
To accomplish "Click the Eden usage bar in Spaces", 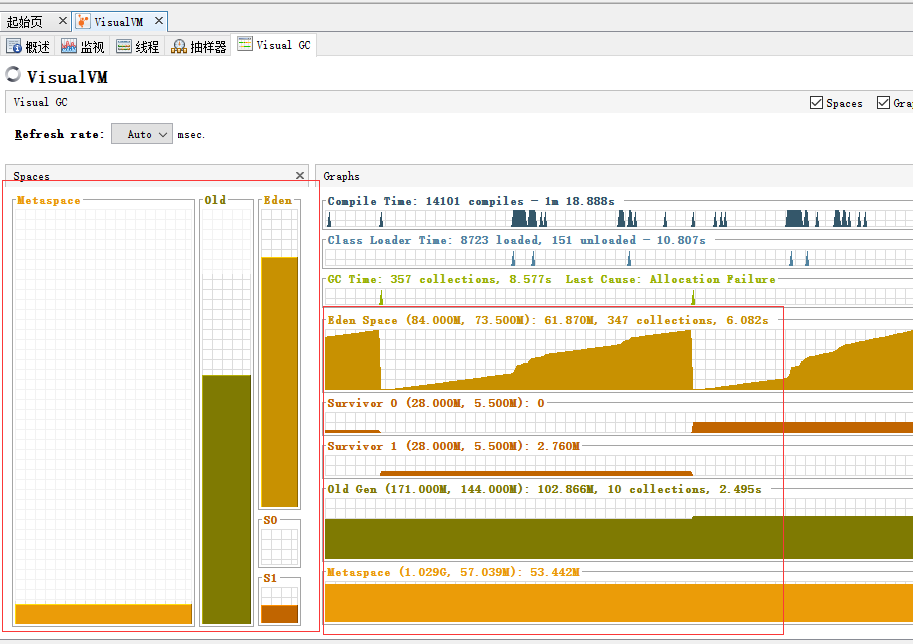I will (279, 382).
